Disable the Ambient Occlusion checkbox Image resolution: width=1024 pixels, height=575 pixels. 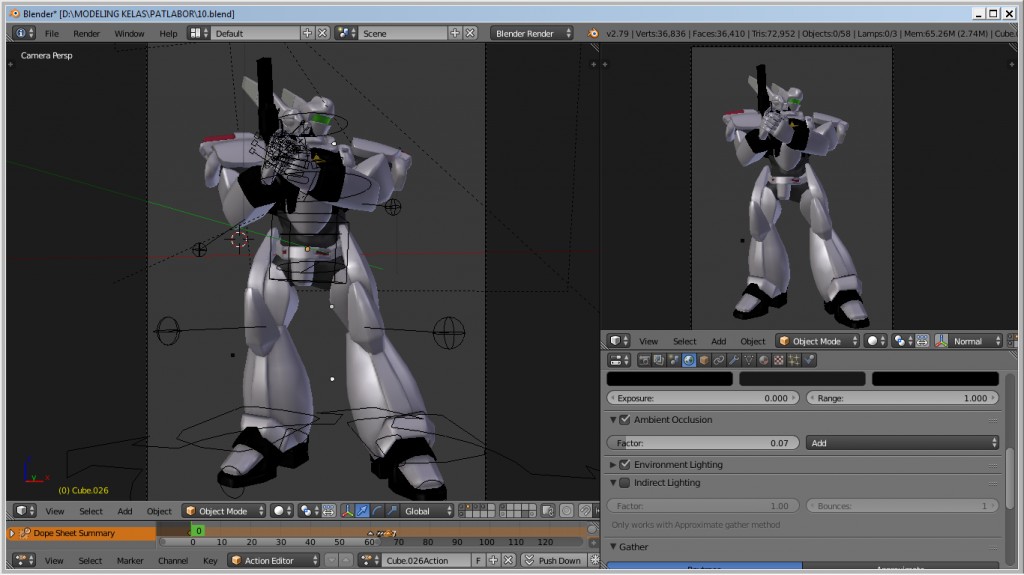625,420
